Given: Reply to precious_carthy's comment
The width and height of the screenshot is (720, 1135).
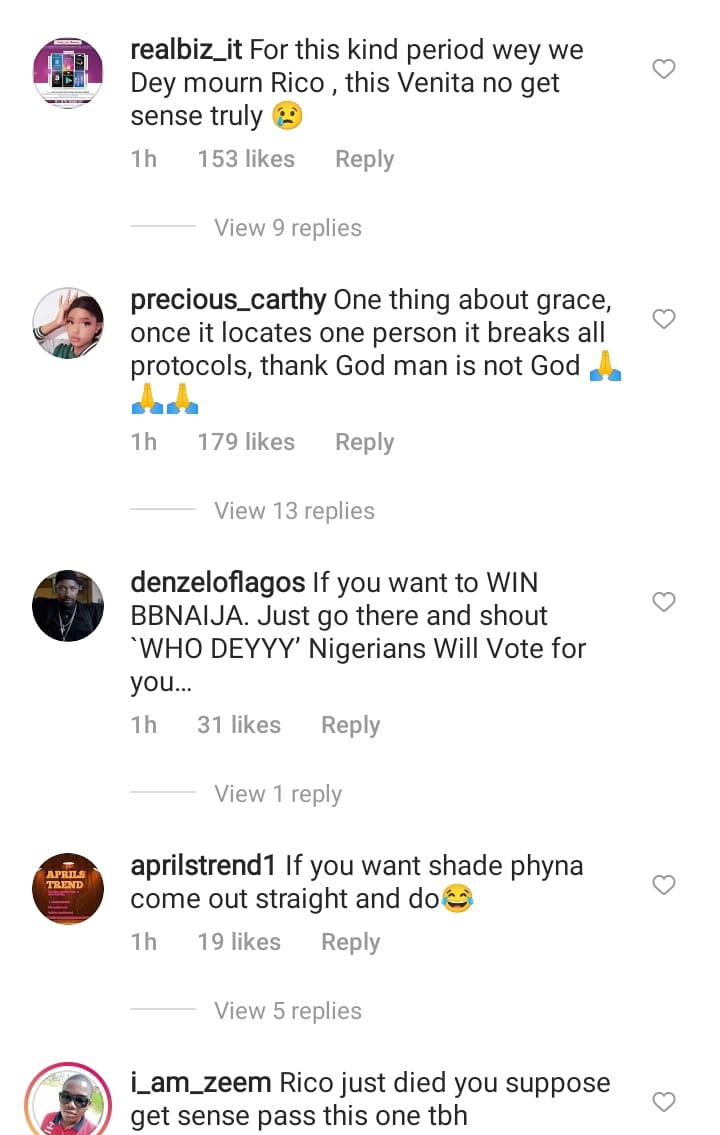Looking at the screenshot, I should pos(364,442).
